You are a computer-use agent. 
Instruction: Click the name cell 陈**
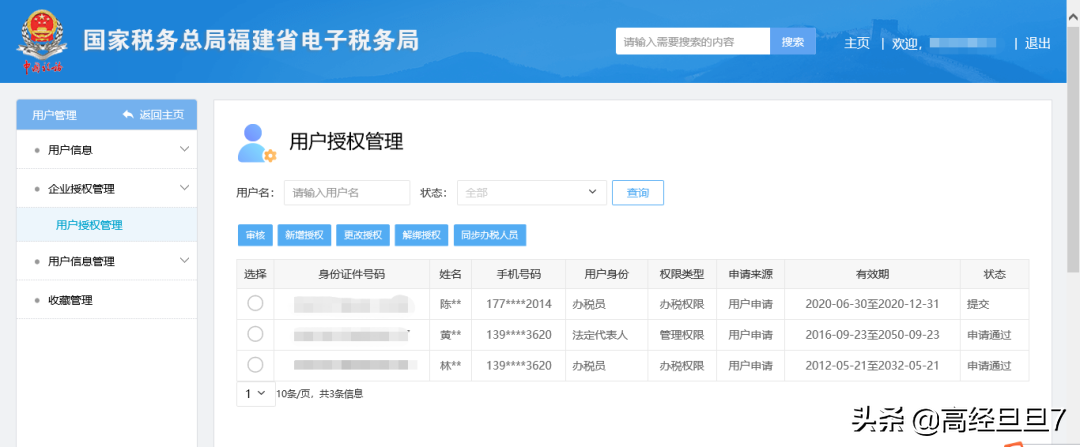coord(450,304)
